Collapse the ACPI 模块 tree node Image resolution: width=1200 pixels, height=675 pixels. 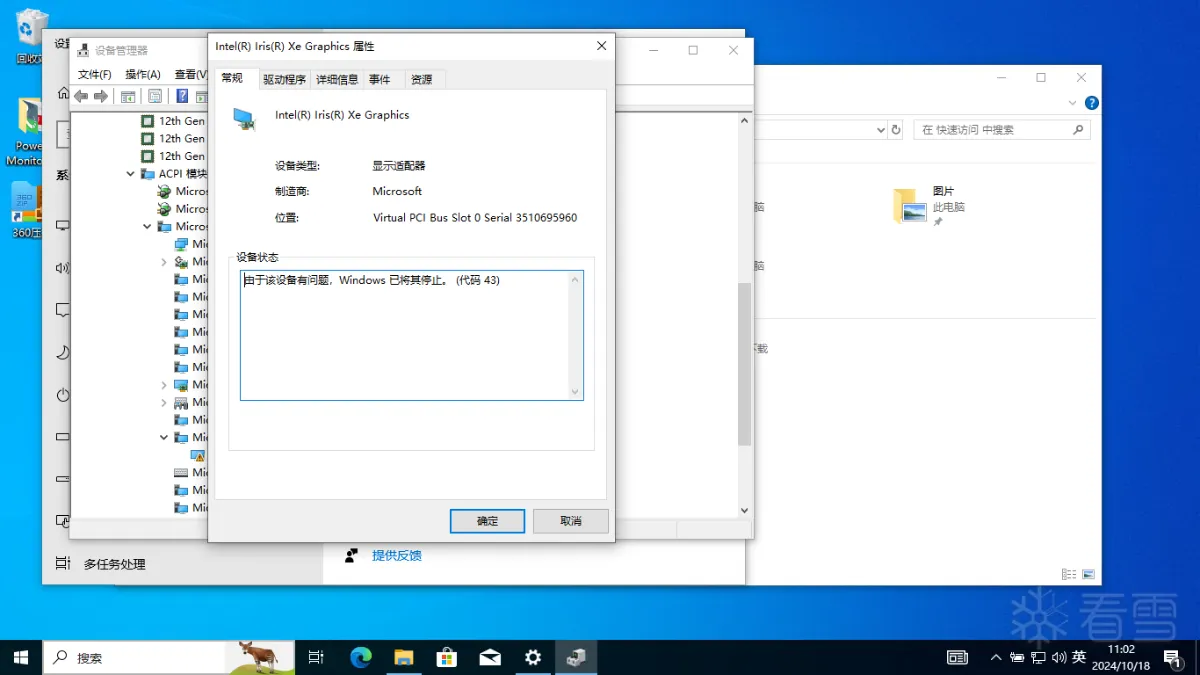(130, 174)
